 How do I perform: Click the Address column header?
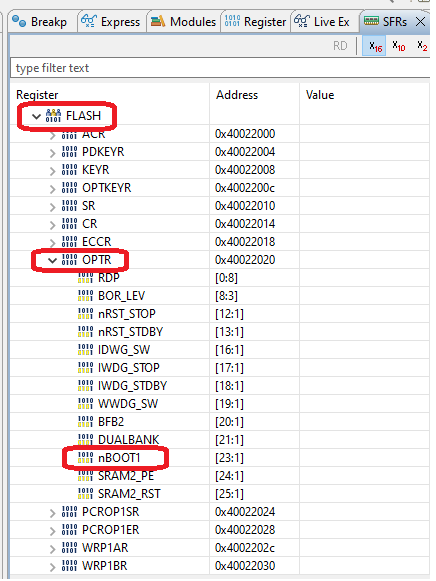237,95
